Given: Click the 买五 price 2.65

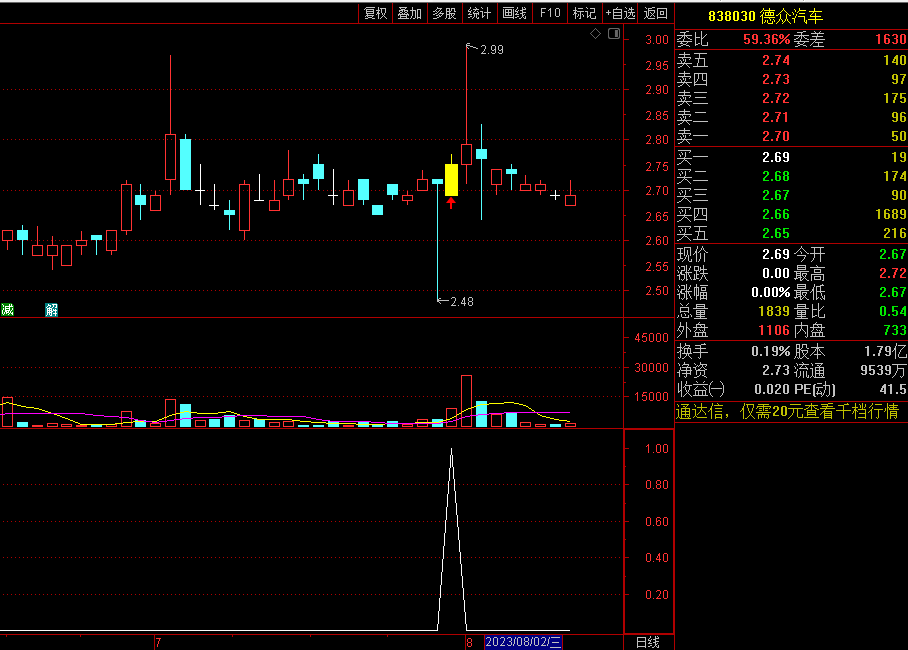Looking at the screenshot, I should 776,233.
